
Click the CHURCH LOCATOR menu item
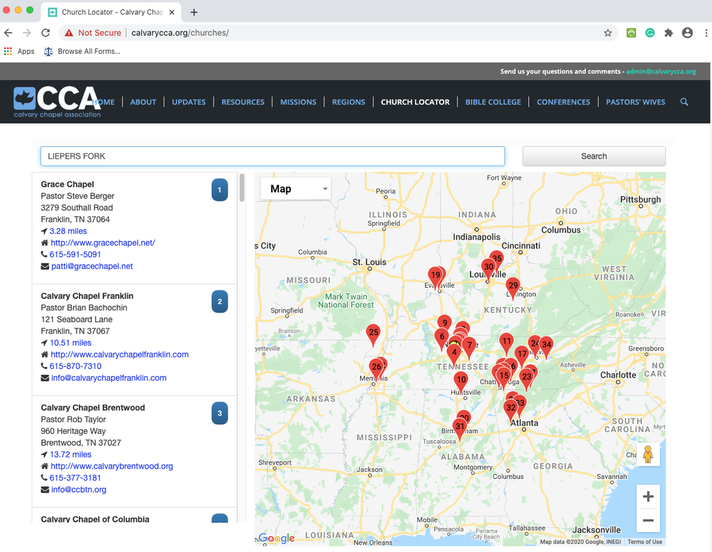[x=415, y=102]
